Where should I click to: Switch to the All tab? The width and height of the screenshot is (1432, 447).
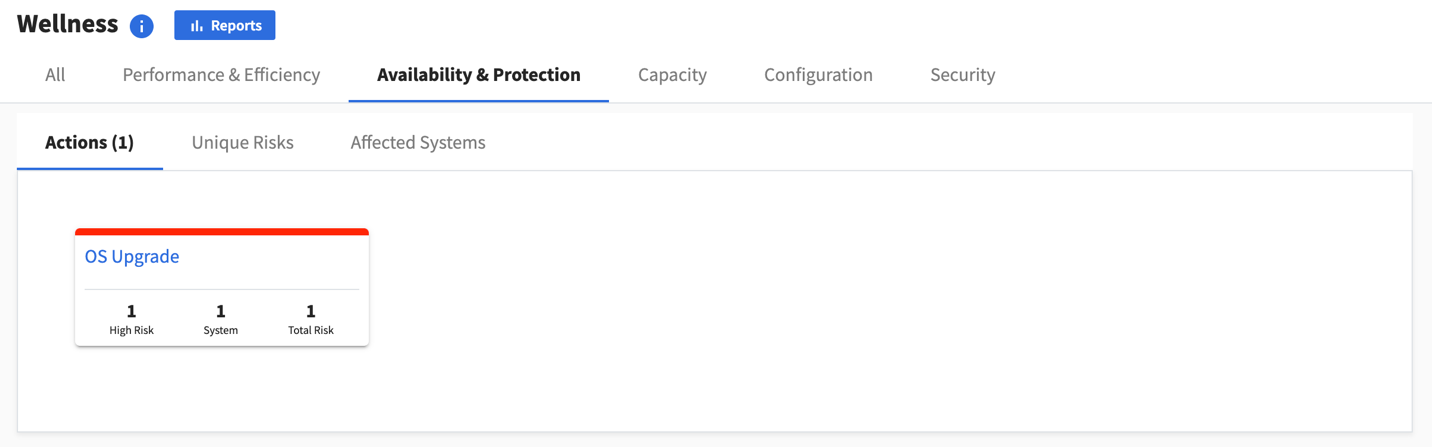point(55,75)
